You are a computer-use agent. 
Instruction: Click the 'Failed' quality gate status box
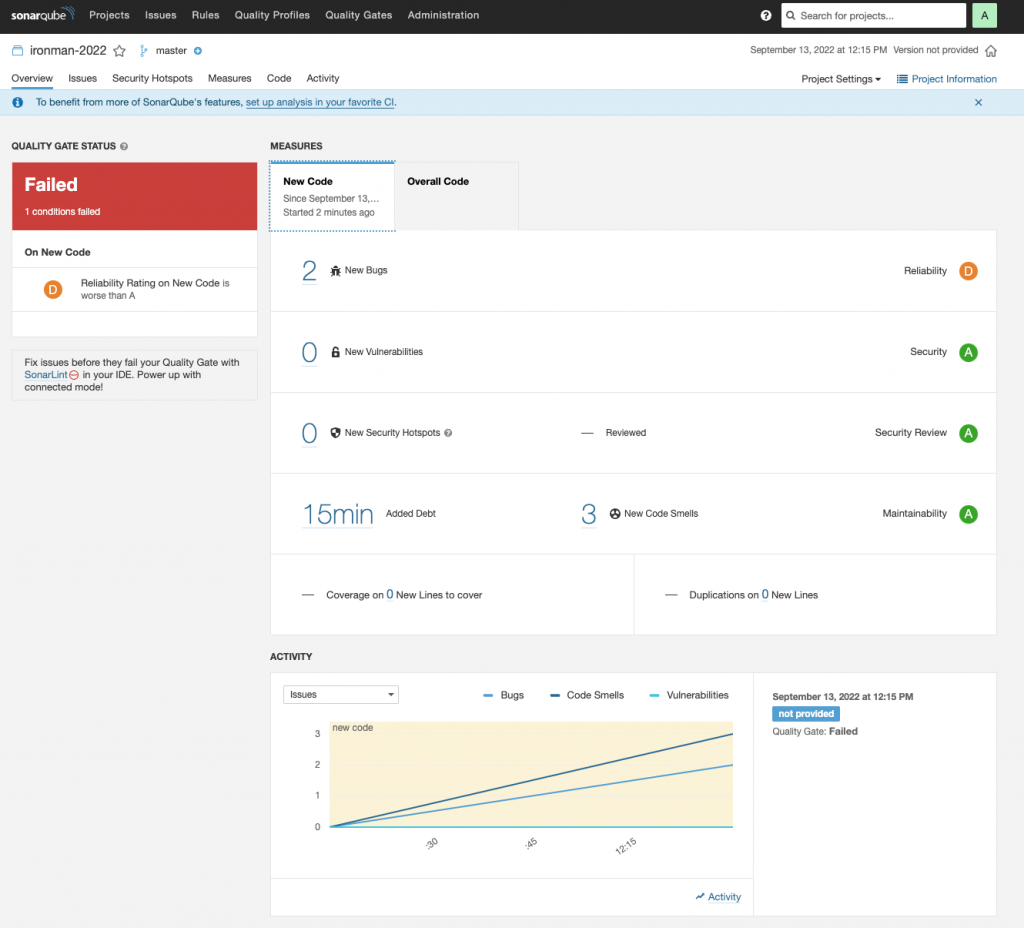coord(135,196)
